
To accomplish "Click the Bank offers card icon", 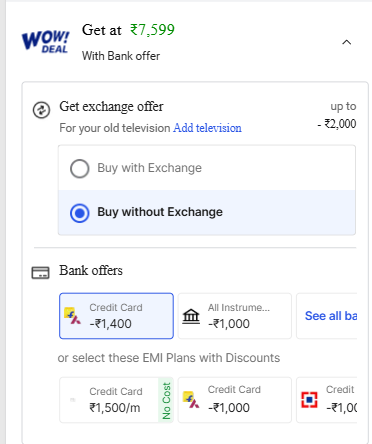I will (x=40, y=272).
